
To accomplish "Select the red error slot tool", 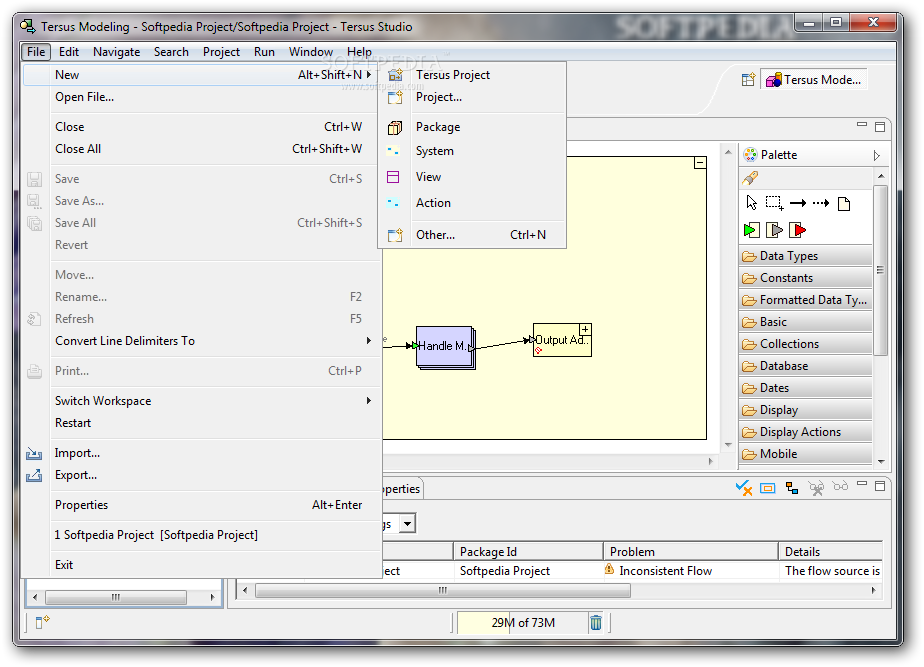I will click(x=797, y=230).
